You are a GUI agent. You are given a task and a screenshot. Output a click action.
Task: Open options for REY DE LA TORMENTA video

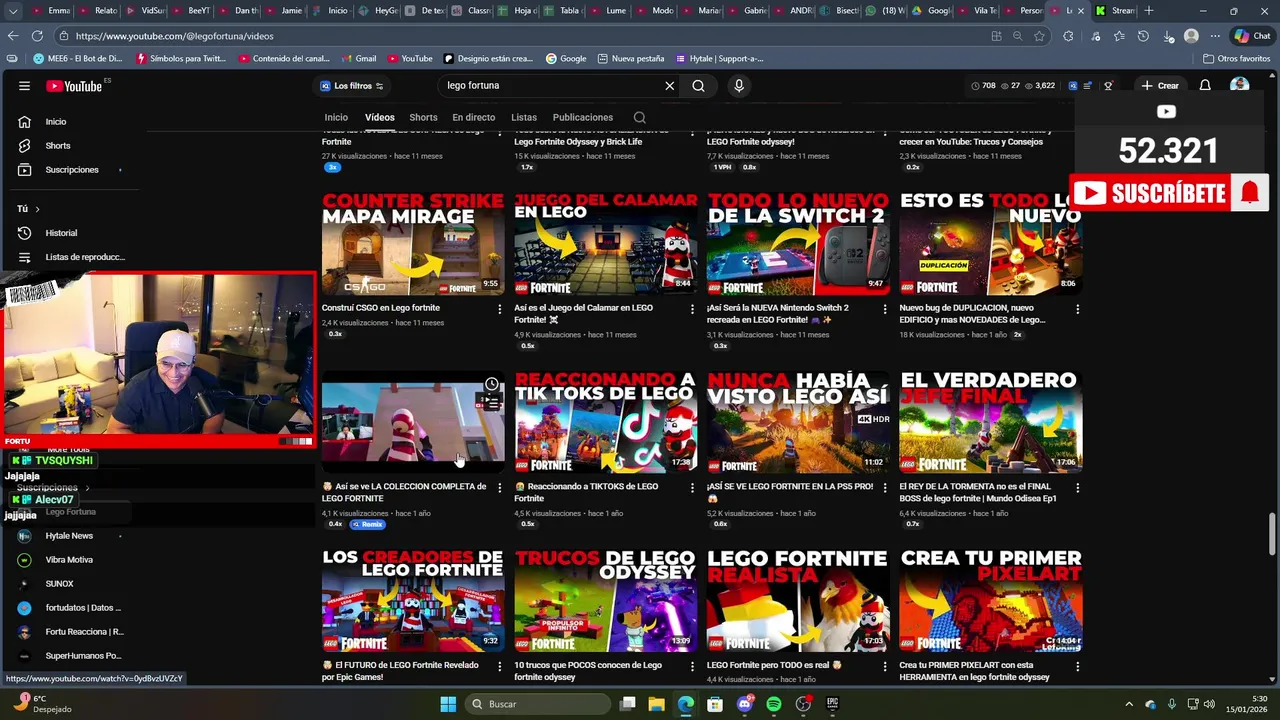click(x=1077, y=488)
